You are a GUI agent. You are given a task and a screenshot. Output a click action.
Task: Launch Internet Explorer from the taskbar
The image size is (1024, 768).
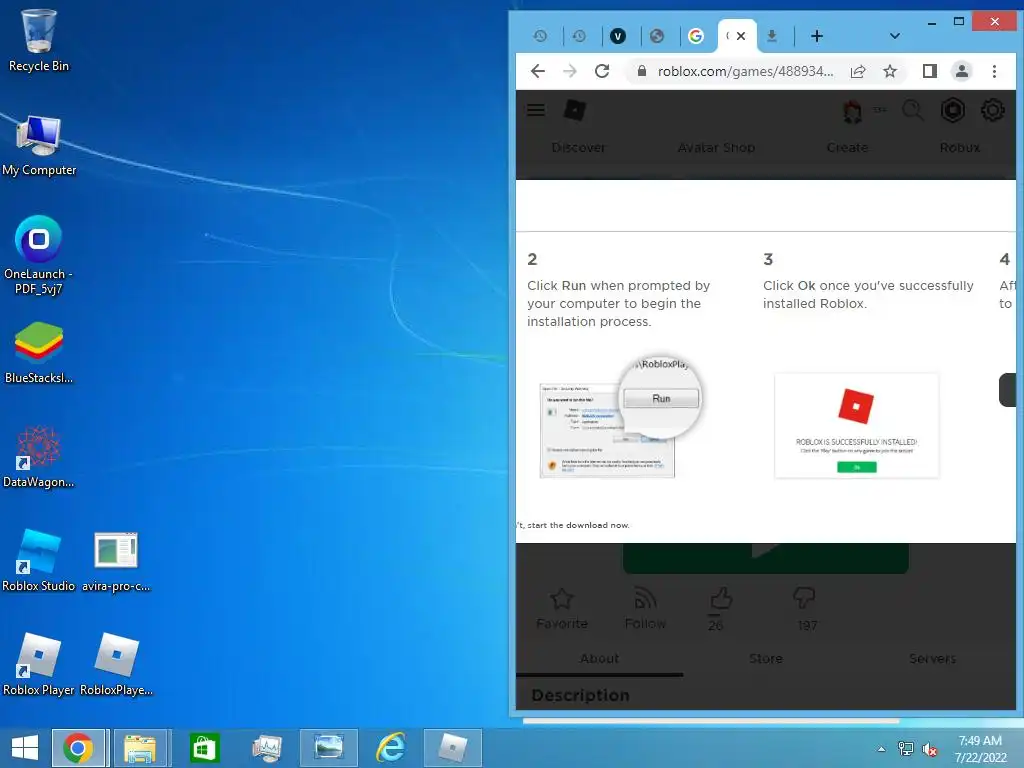[x=391, y=748]
